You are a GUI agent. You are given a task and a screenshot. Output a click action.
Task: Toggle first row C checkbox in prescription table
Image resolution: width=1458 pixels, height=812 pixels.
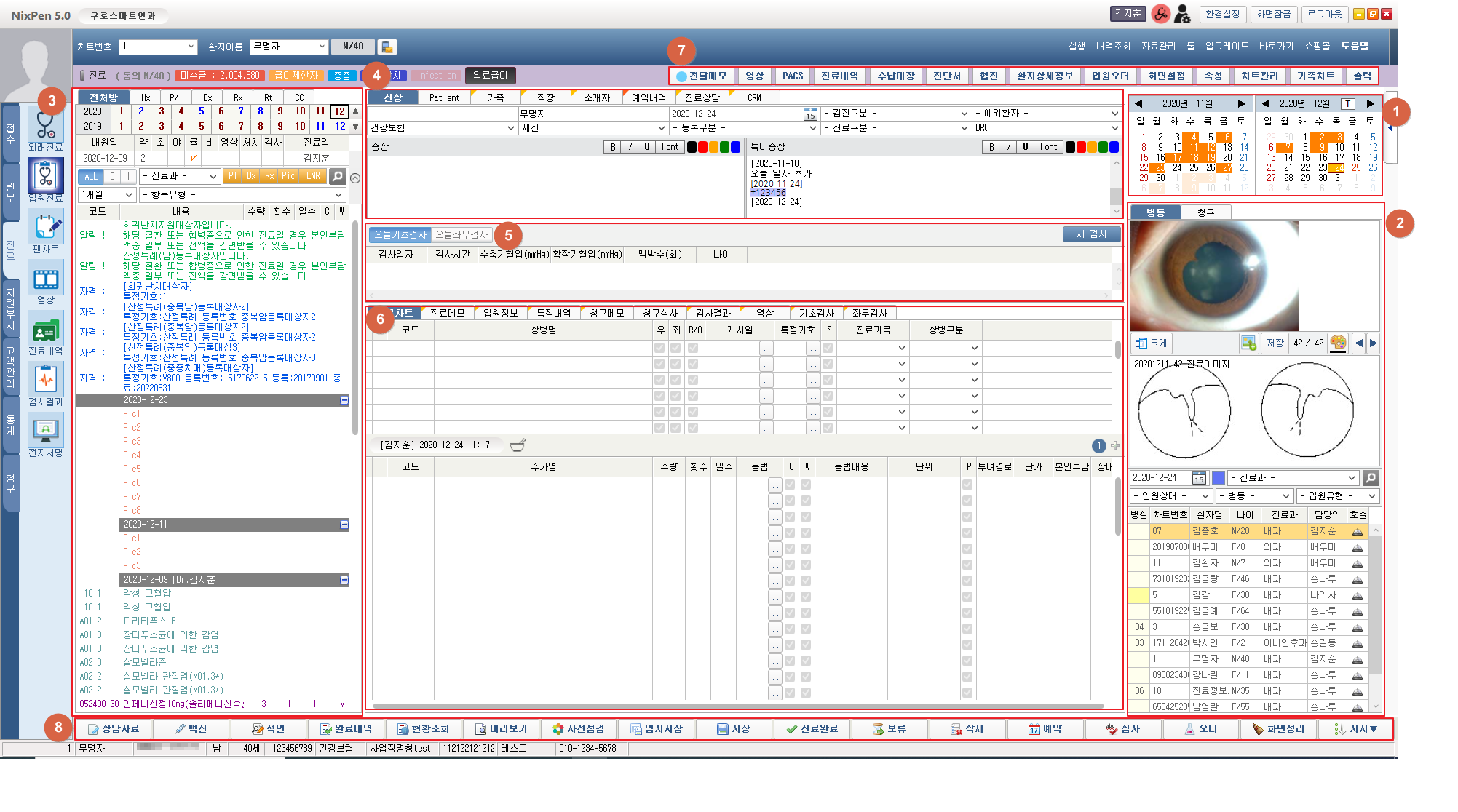pos(790,485)
